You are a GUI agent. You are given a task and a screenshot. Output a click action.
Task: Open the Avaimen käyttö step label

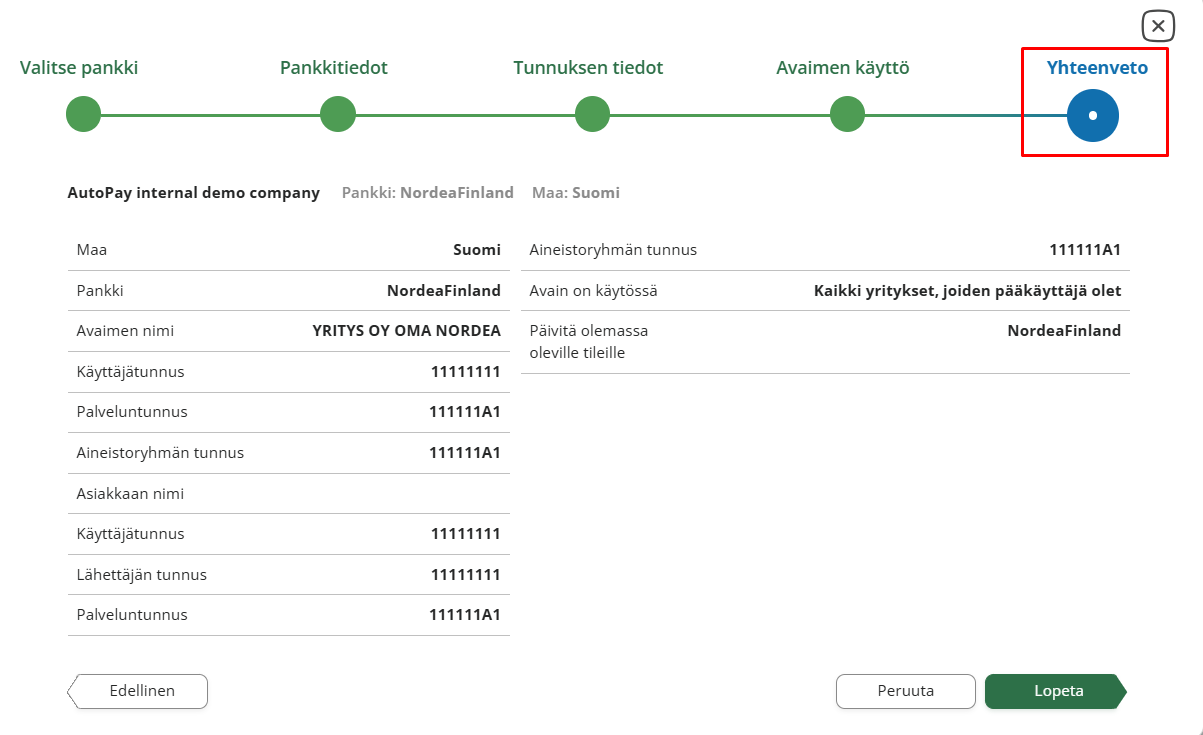[842, 68]
